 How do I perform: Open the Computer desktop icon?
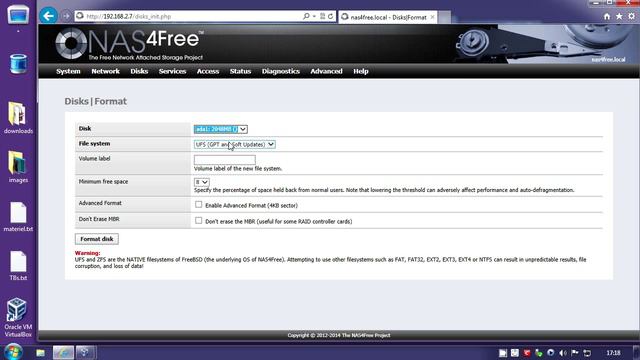tap(18, 16)
